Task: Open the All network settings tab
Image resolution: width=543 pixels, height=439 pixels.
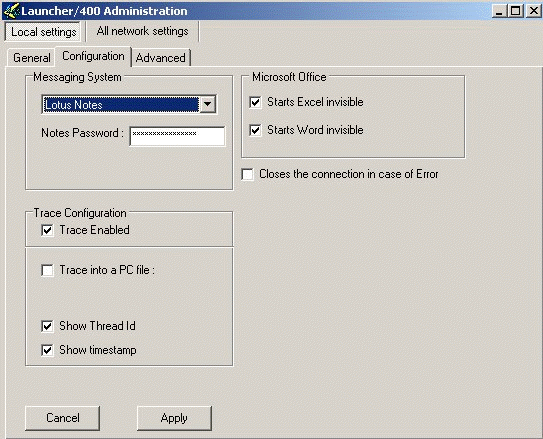Action: (x=142, y=31)
